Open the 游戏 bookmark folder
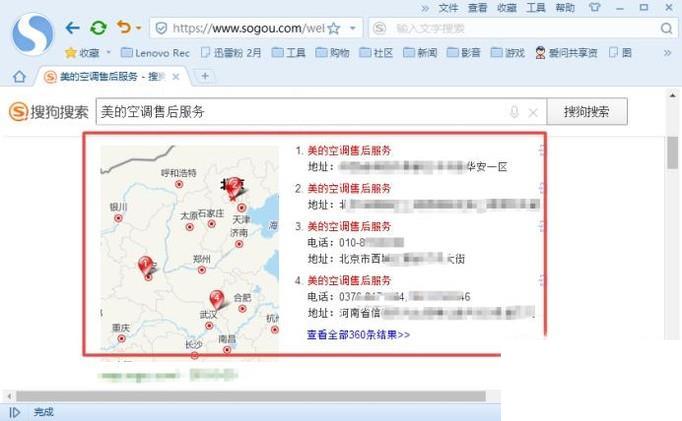 tap(508, 53)
